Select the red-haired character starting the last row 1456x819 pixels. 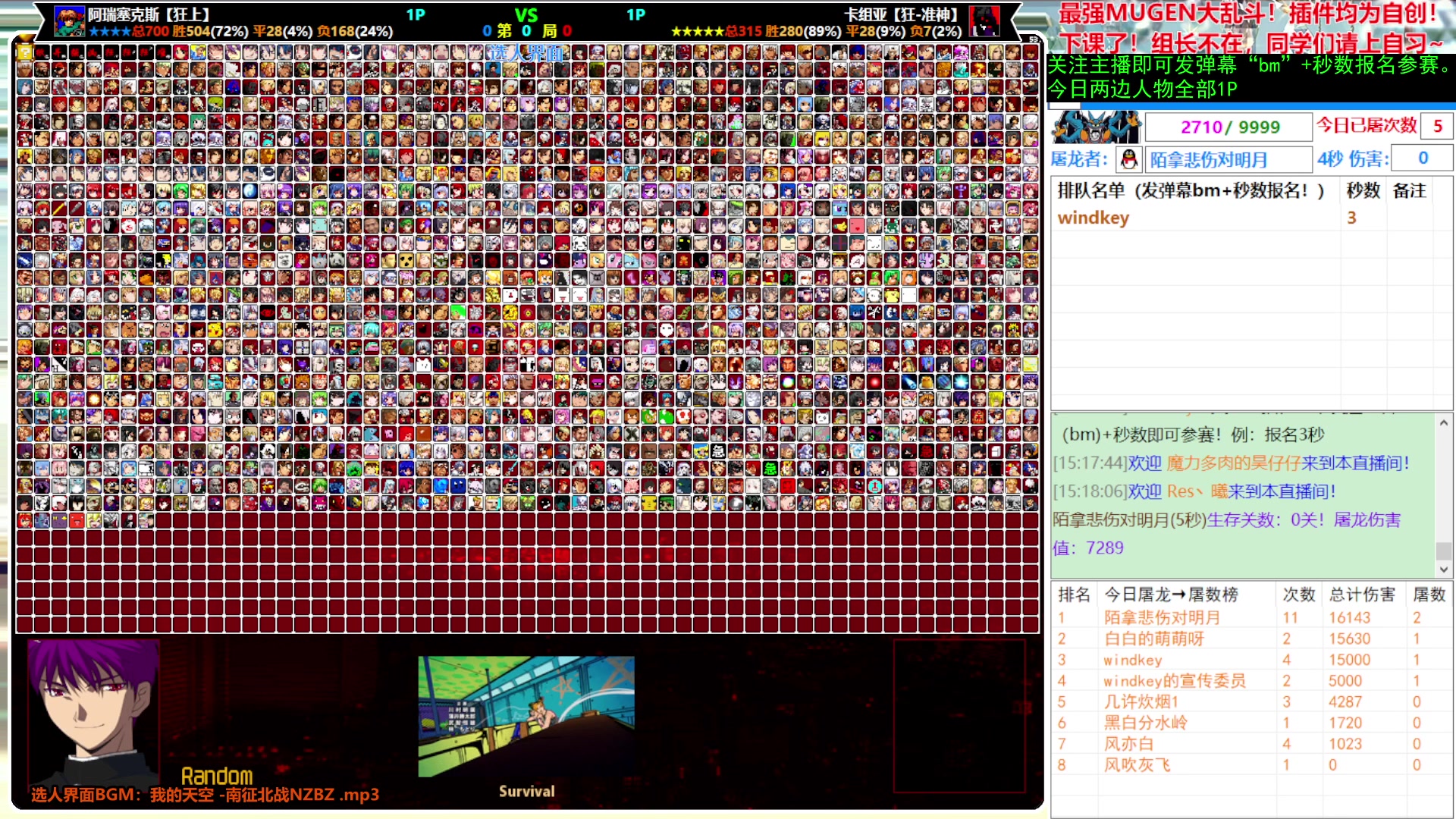coord(24,520)
